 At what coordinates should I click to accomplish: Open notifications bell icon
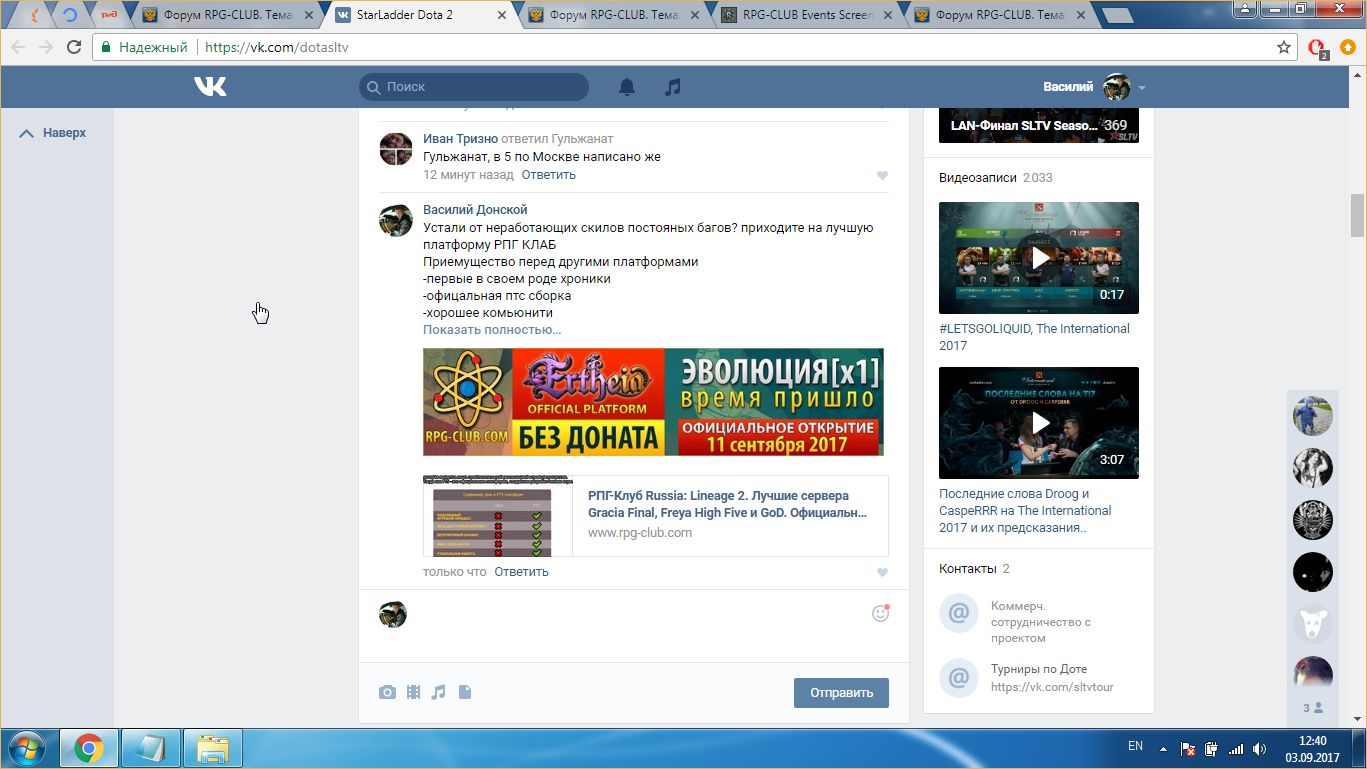click(627, 87)
